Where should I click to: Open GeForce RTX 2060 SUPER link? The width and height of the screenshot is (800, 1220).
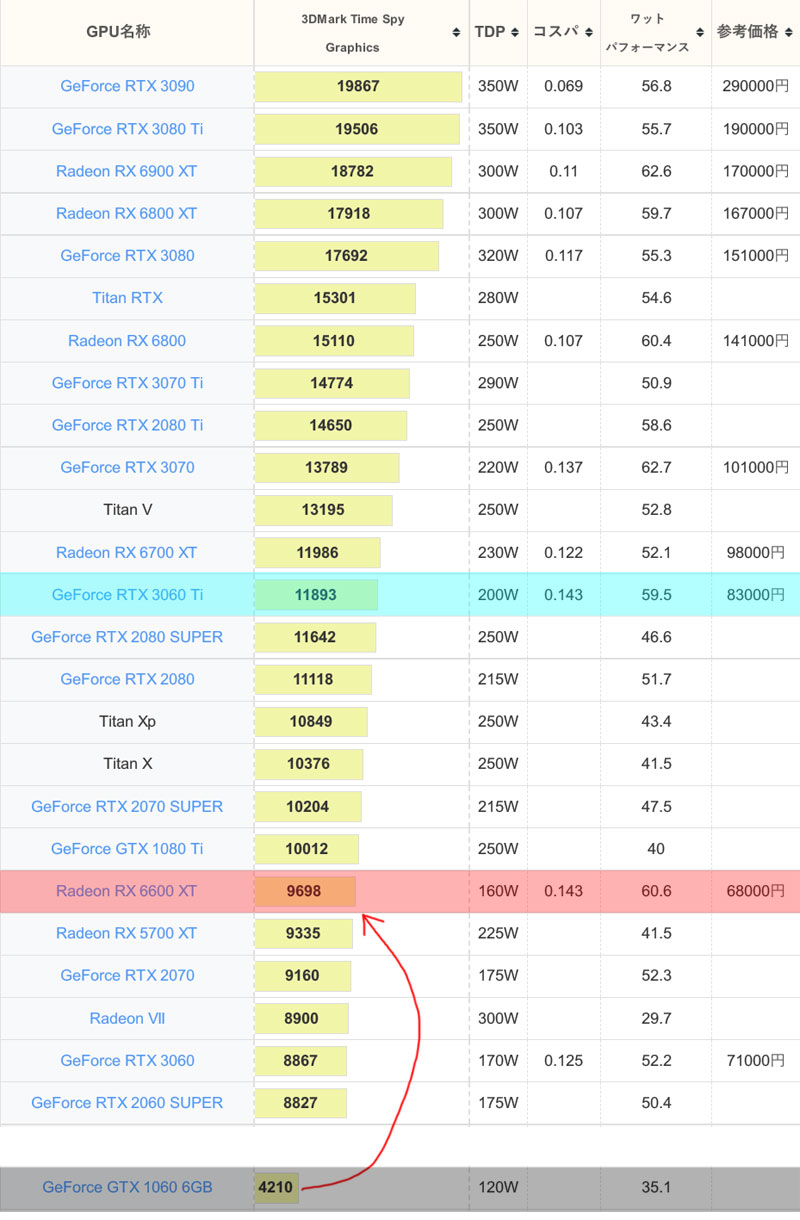click(127, 1103)
